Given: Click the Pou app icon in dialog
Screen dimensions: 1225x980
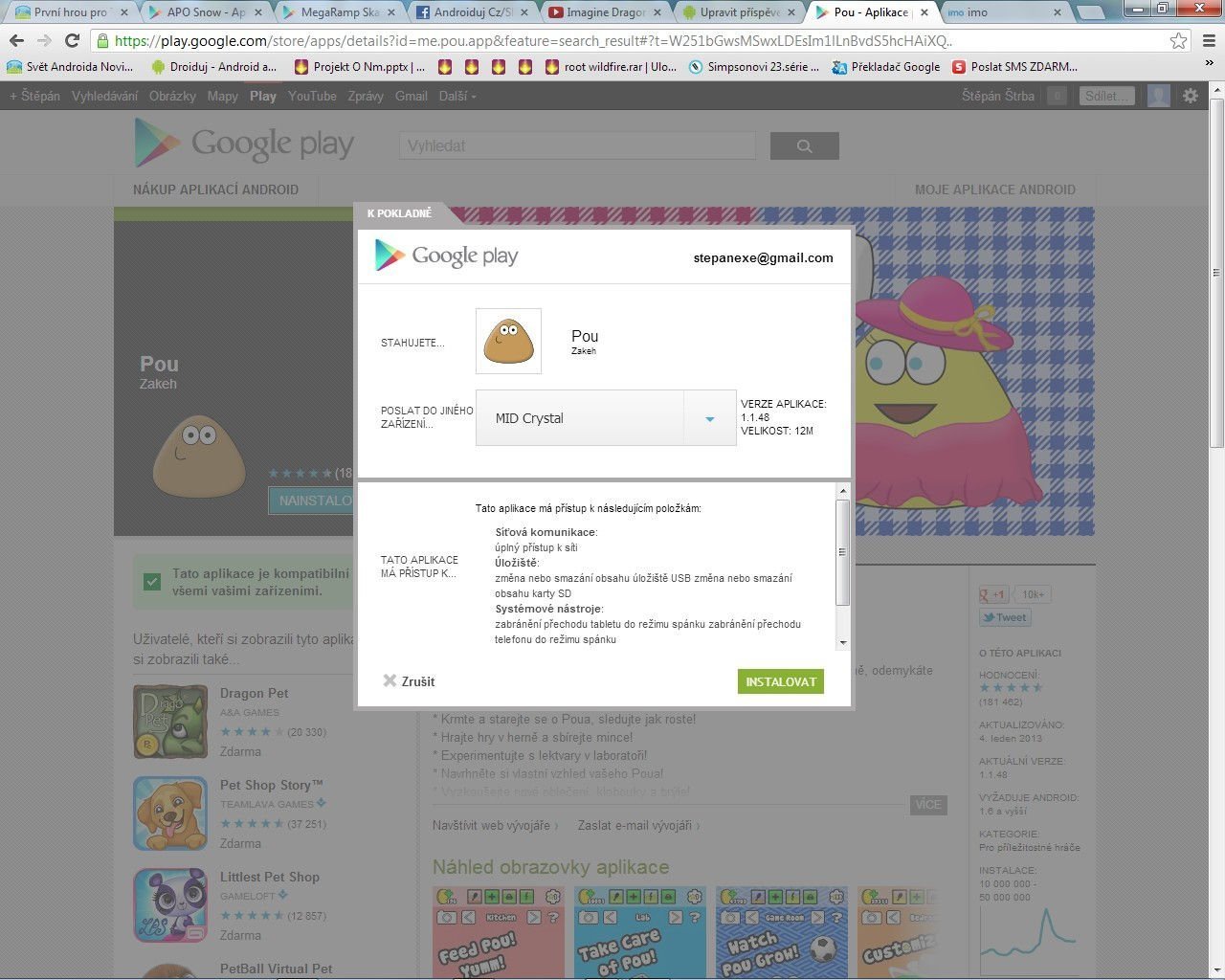Looking at the screenshot, I should tap(508, 342).
